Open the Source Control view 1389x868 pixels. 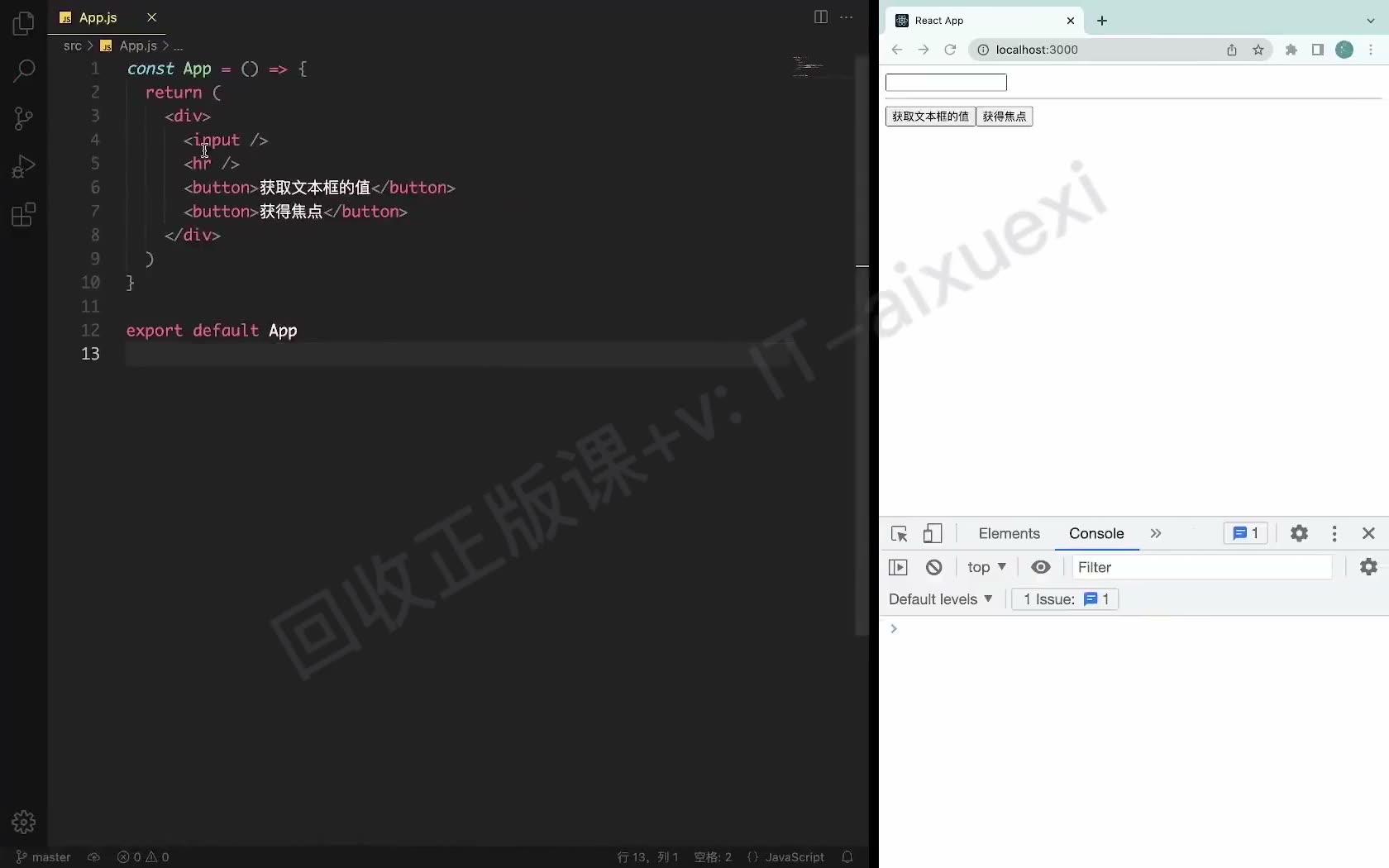[x=24, y=118]
